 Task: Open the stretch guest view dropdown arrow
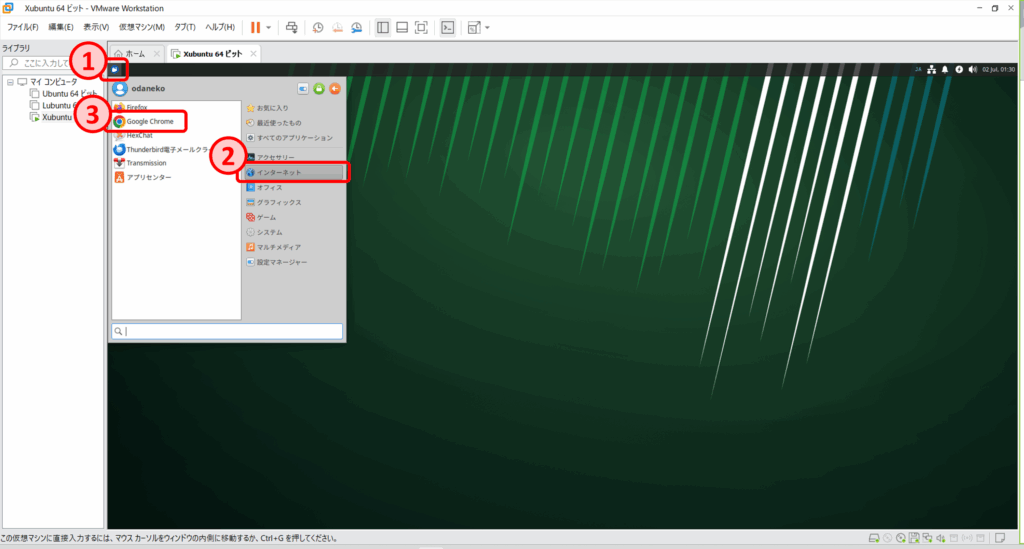[x=487, y=27]
